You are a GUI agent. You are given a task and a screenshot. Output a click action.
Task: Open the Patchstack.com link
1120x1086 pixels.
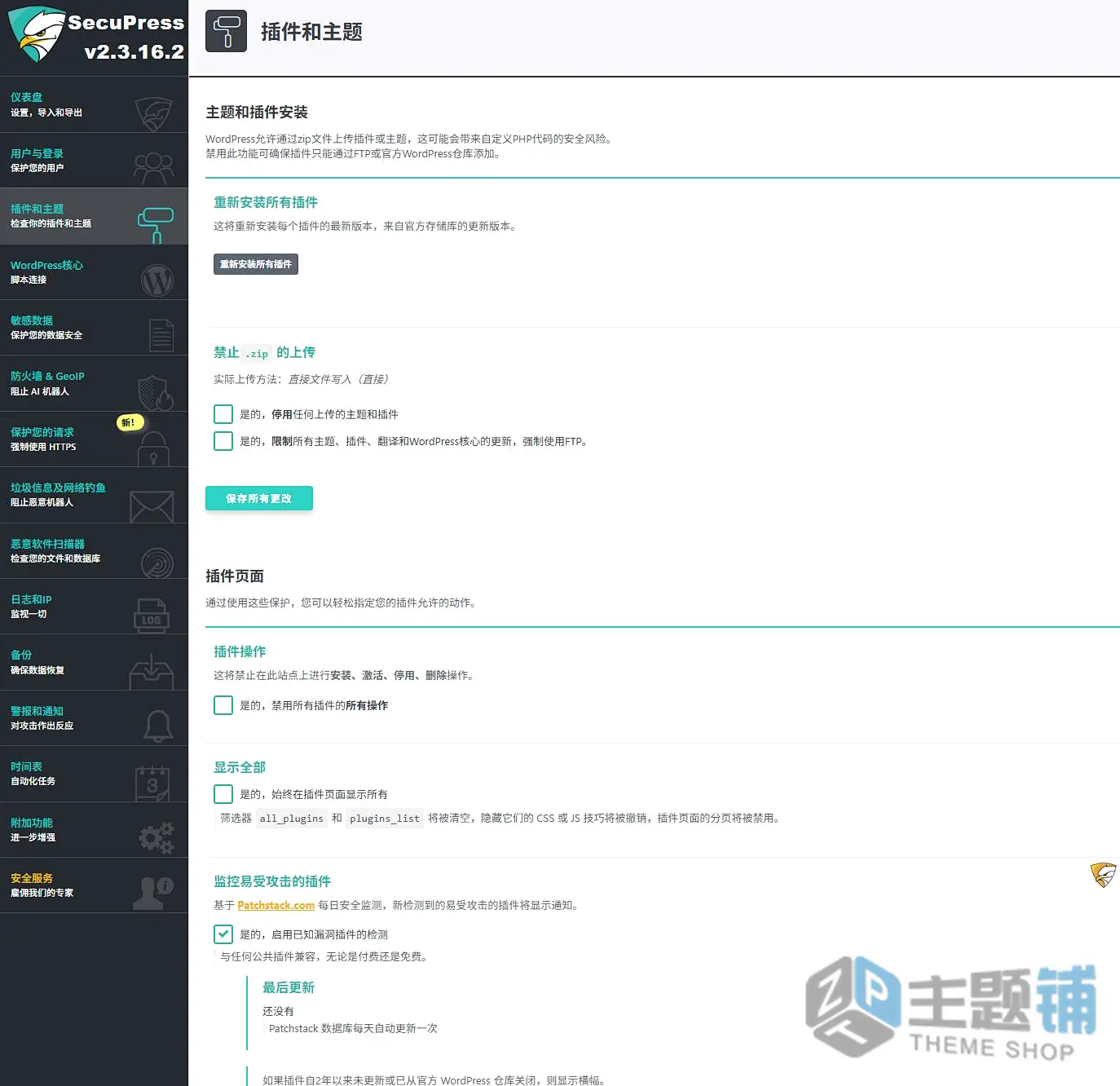click(276, 905)
